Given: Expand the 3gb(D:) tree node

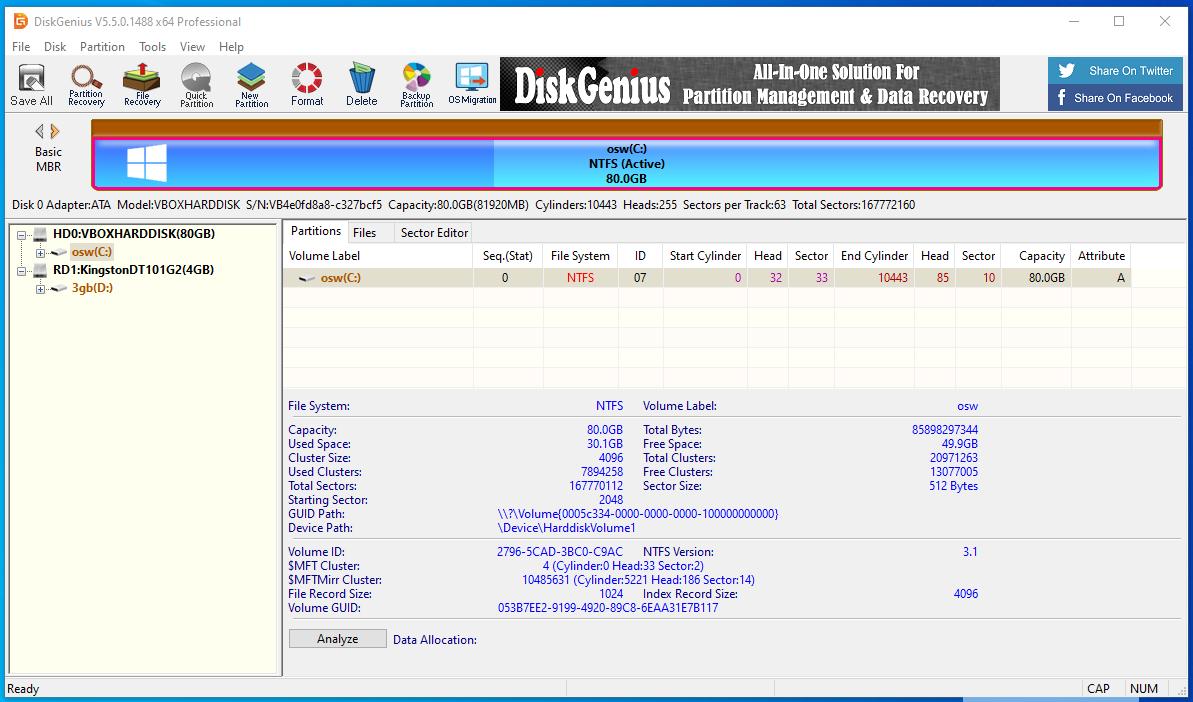Looking at the screenshot, I should click(40, 289).
